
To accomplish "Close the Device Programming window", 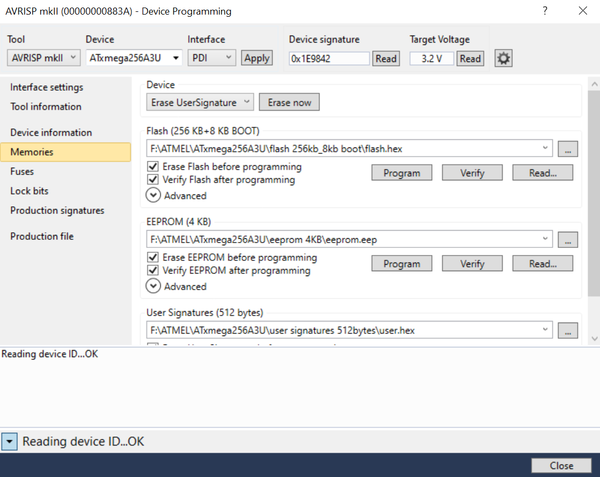I will pyautogui.click(x=583, y=11).
